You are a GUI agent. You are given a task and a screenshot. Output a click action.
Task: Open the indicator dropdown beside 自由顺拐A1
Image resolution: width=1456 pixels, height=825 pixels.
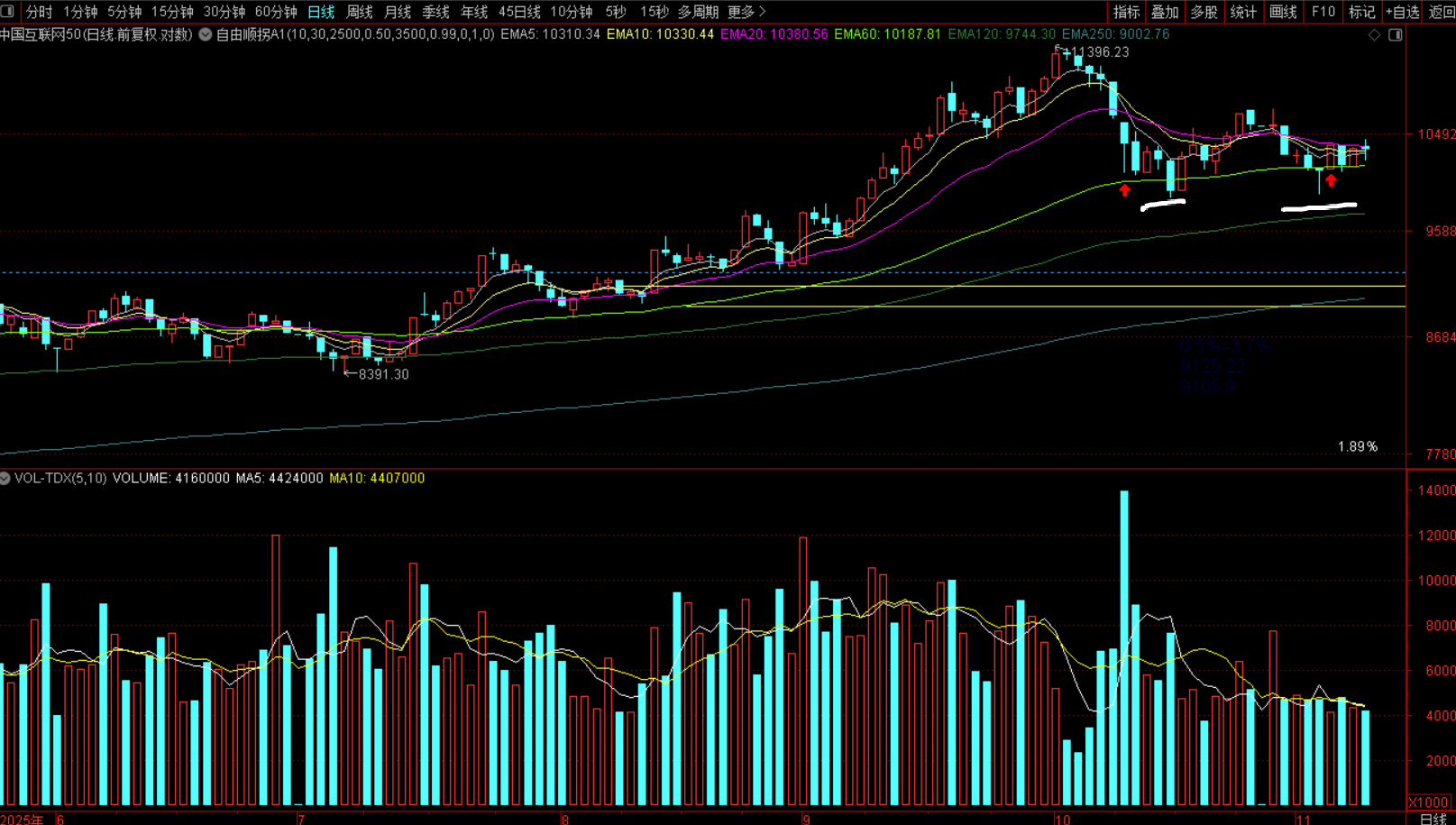[206, 34]
